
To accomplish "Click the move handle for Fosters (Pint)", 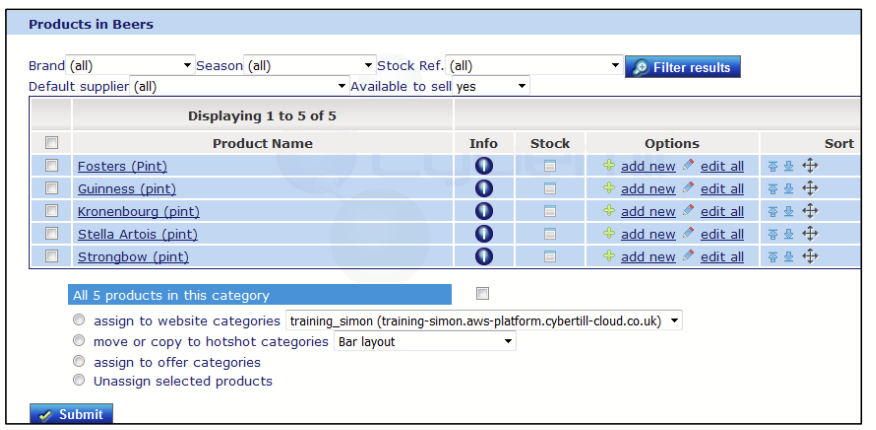I will (x=810, y=166).
